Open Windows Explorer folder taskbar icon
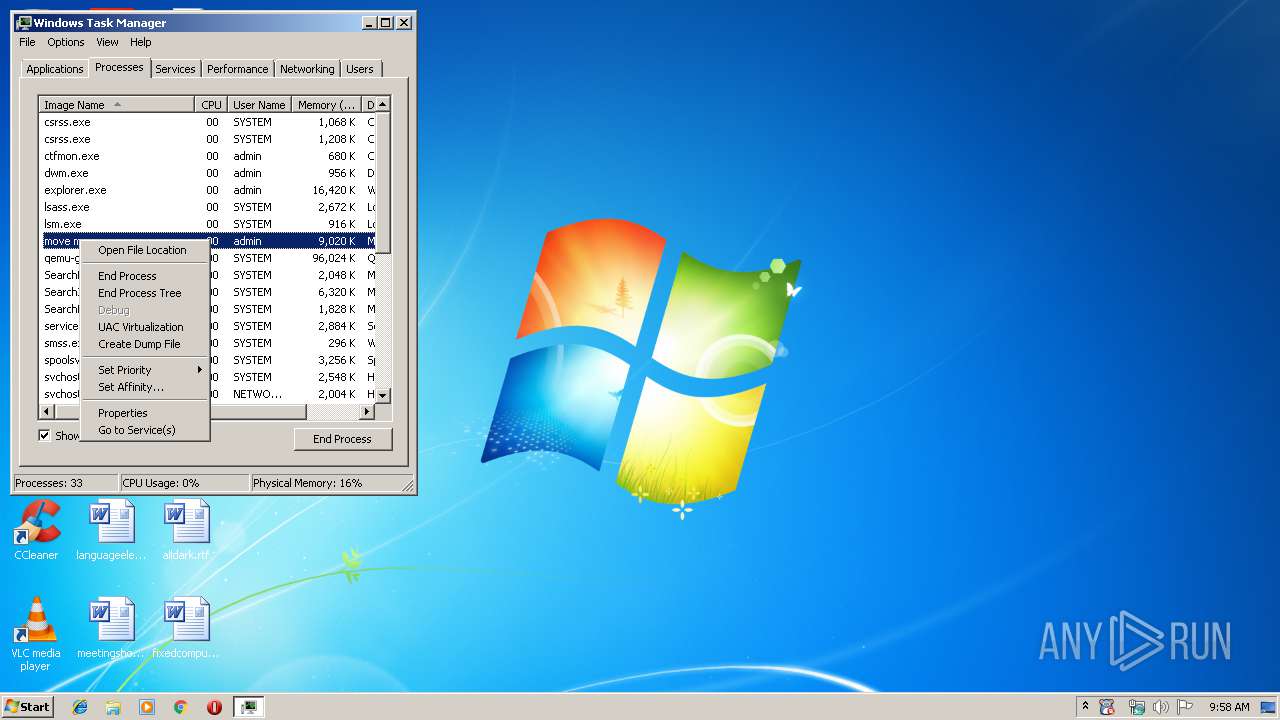The height and width of the screenshot is (720, 1280). click(x=113, y=707)
